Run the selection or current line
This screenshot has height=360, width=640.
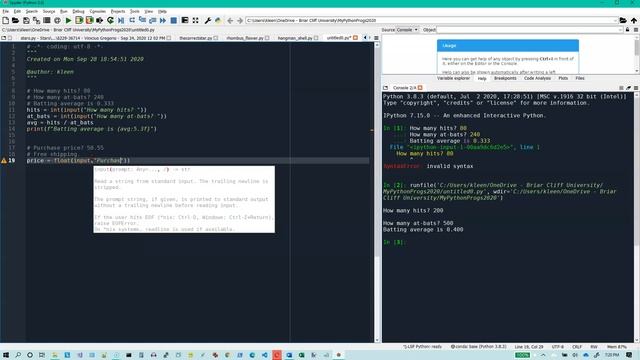pos(100,20)
